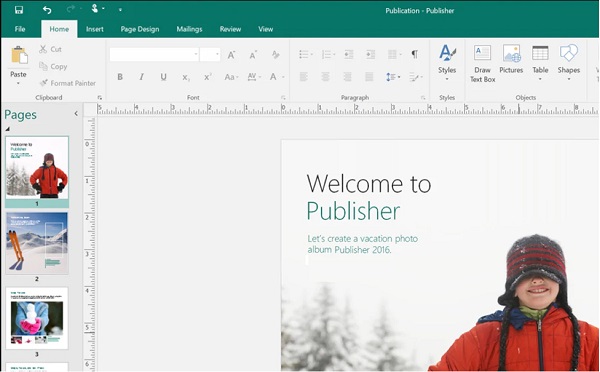Align text right
Image resolution: width=600 pixels, height=372 pixels.
(x=347, y=77)
